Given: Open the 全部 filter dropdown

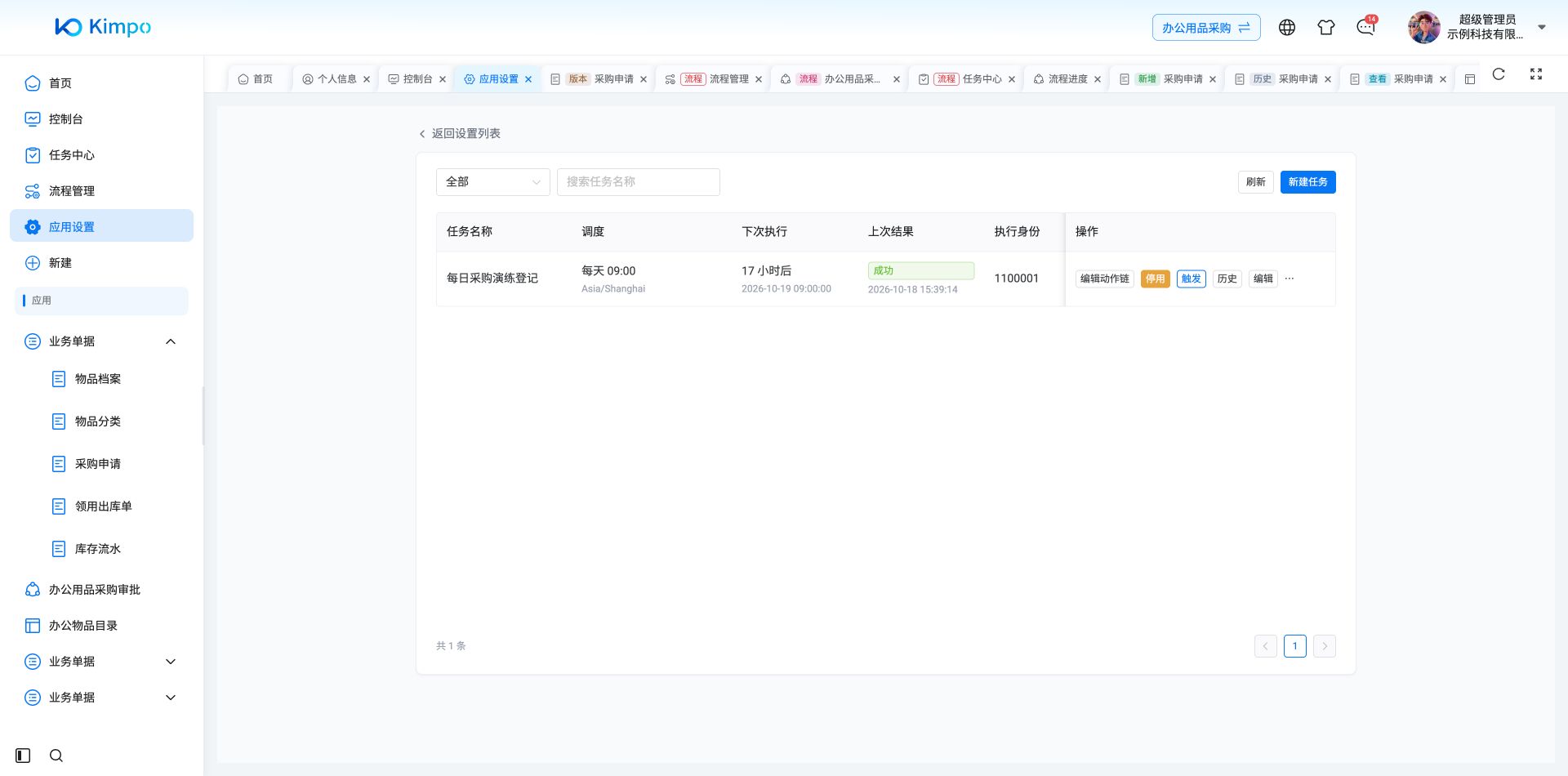Looking at the screenshot, I should click(x=493, y=182).
